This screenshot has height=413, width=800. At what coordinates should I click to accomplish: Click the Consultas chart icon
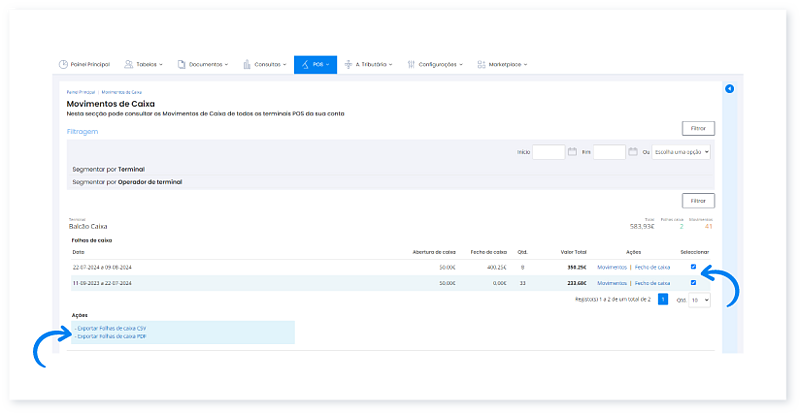[246, 64]
